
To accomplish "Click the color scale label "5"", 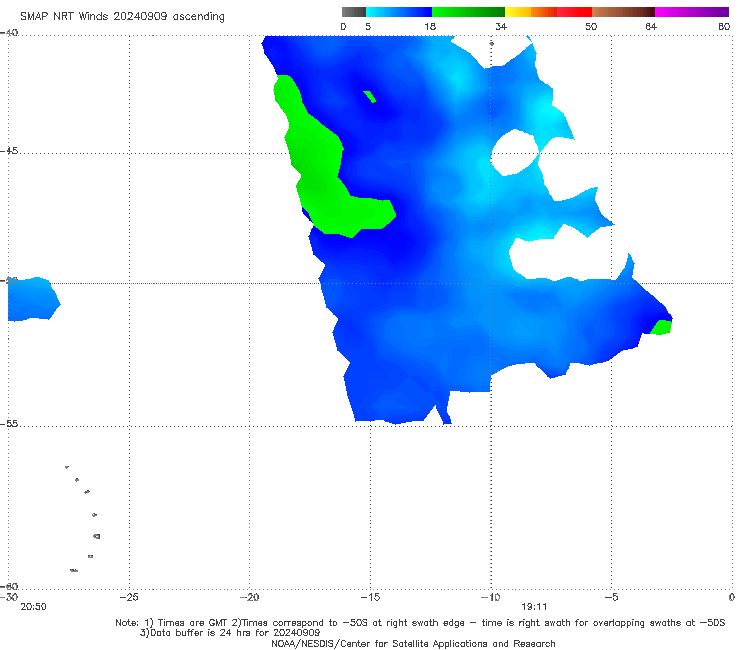I will click(368, 26).
